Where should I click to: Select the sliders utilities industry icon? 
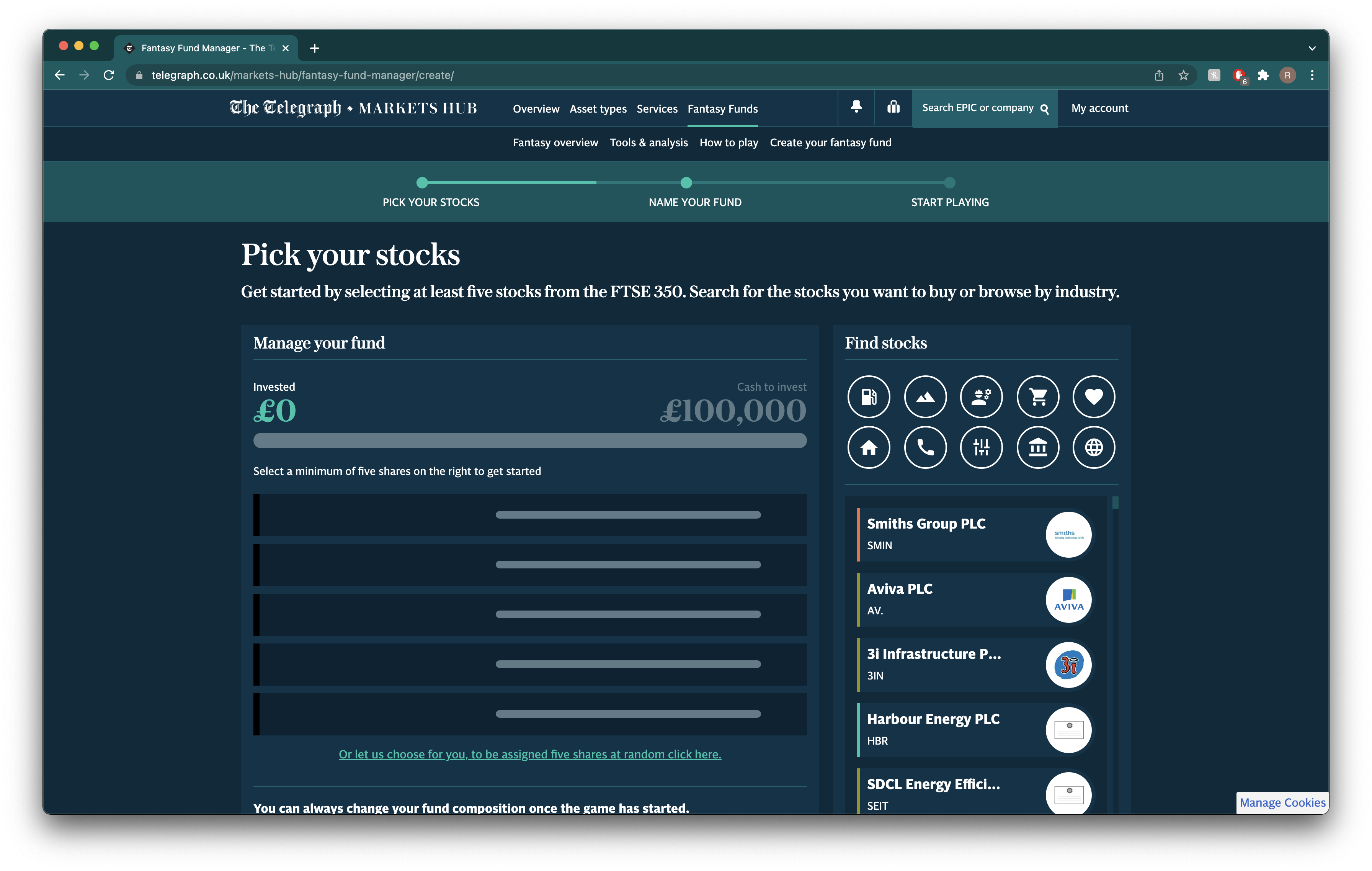coord(980,447)
